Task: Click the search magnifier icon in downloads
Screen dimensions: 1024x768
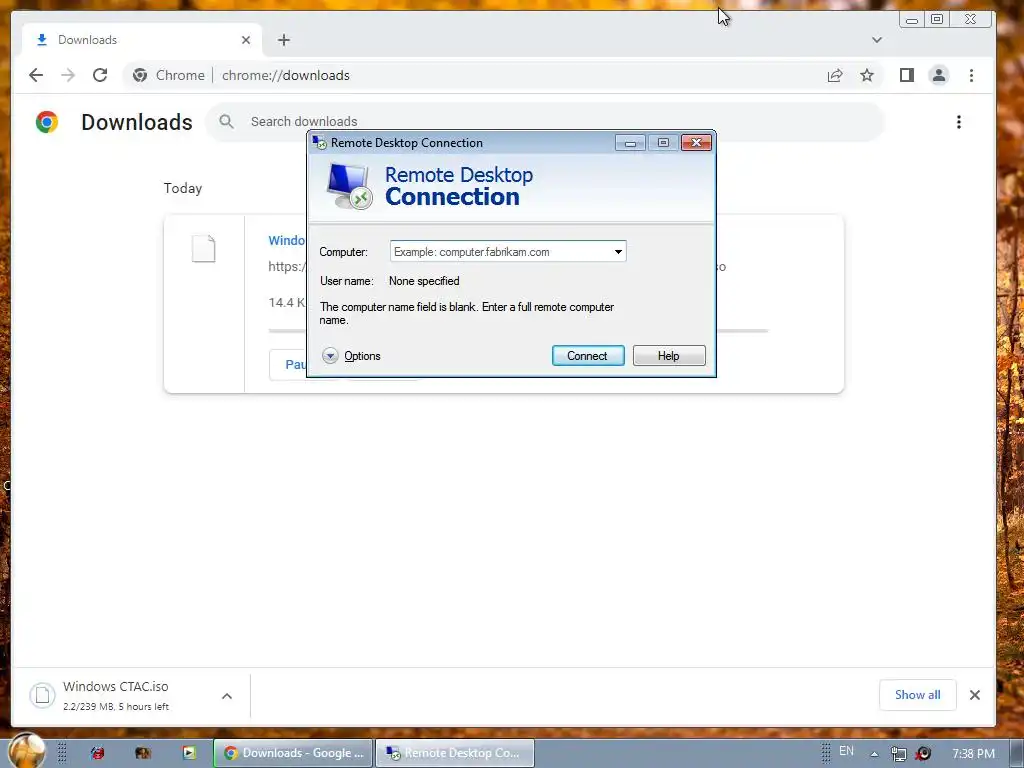Action: tap(226, 121)
